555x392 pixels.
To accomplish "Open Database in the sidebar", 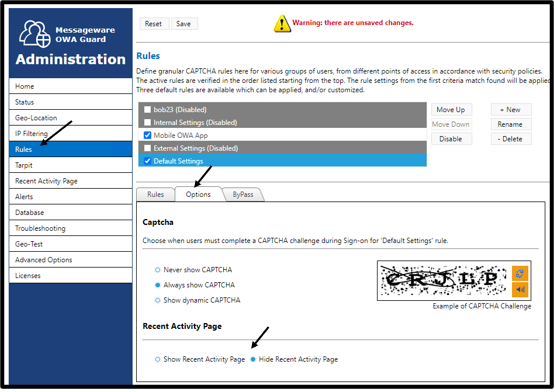I will coord(70,213).
